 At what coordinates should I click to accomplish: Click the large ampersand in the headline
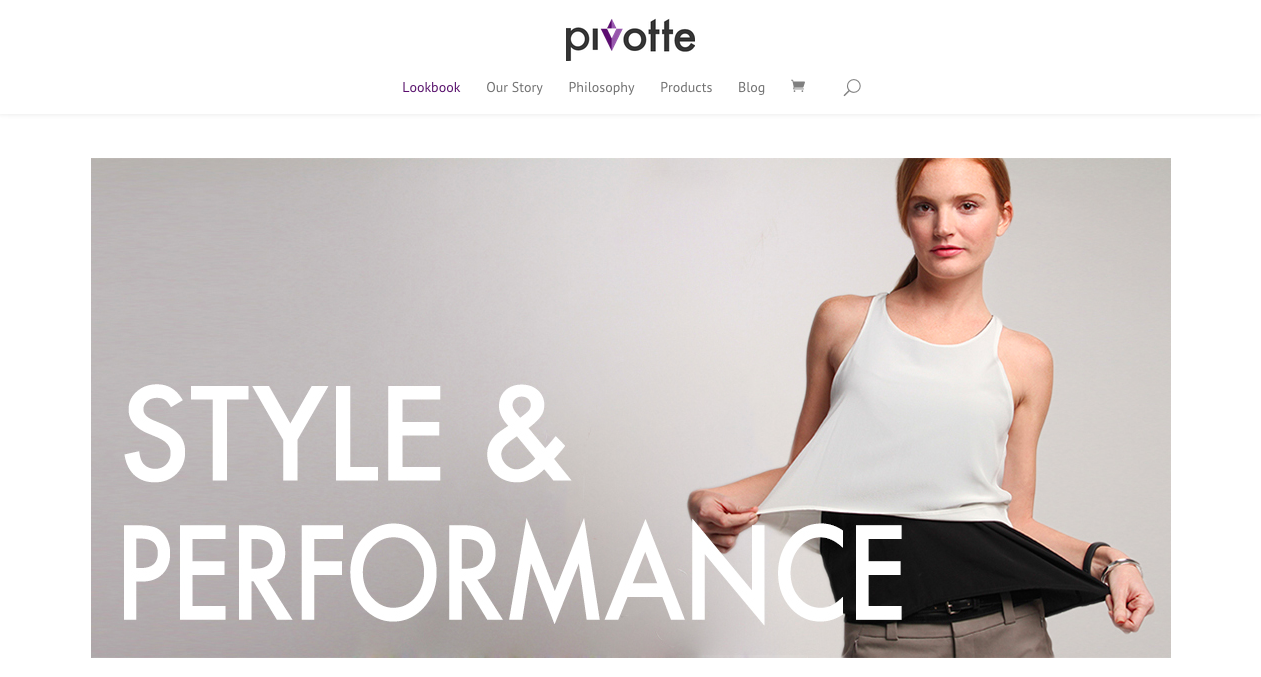point(526,431)
